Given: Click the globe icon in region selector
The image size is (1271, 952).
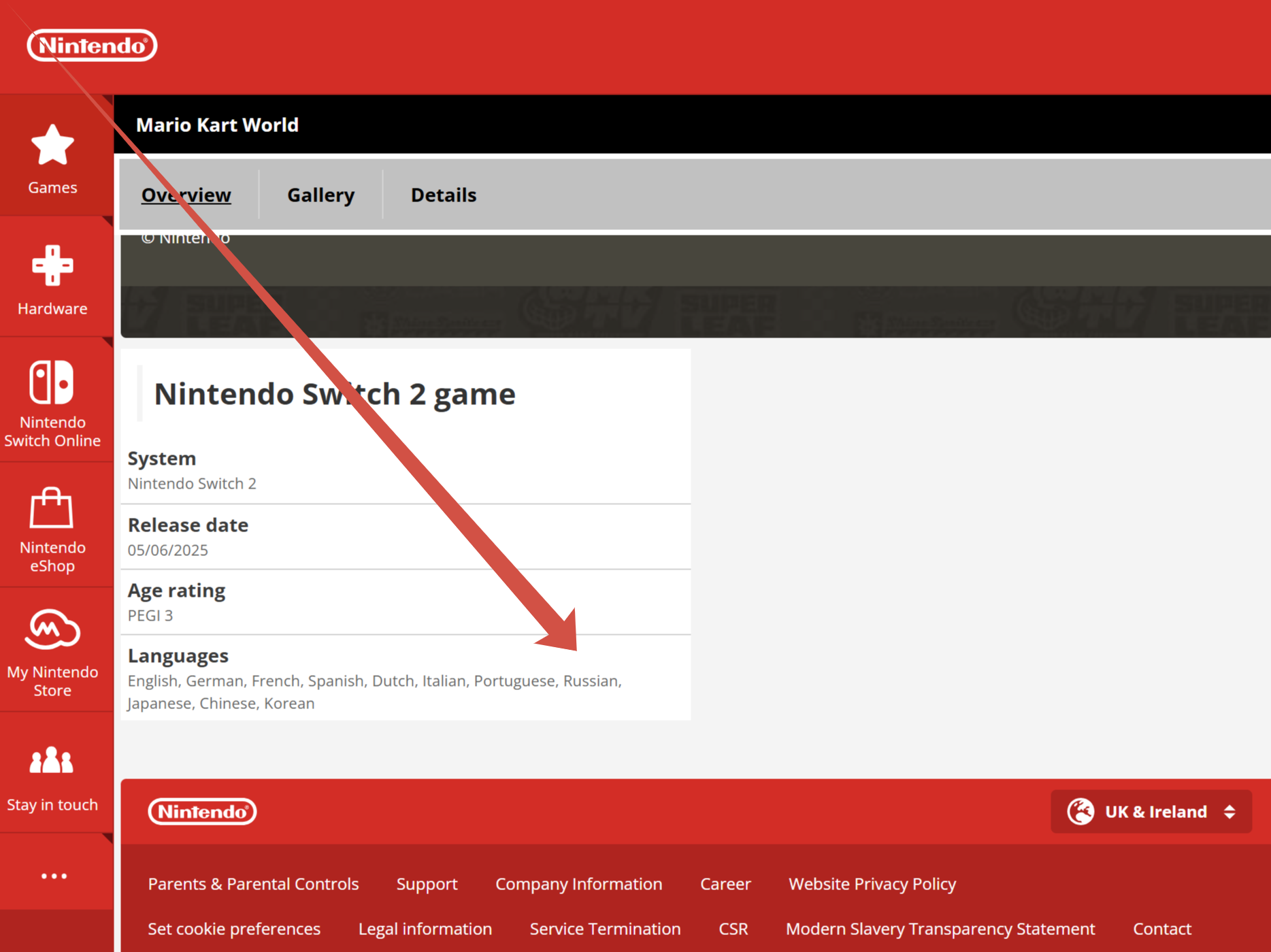Looking at the screenshot, I should pyautogui.click(x=1080, y=812).
